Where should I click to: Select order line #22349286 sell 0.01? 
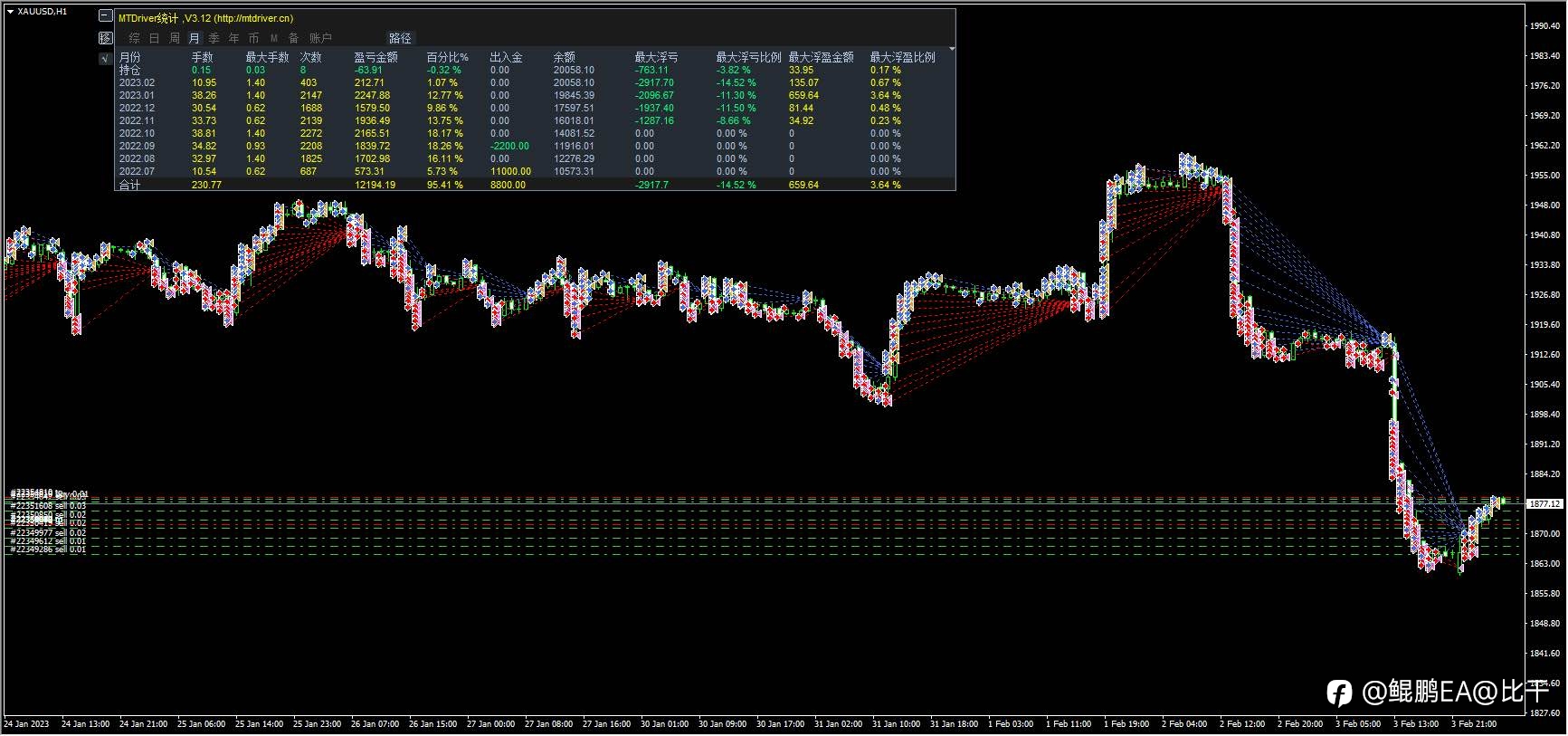pyautogui.click(x=48, y=550)
